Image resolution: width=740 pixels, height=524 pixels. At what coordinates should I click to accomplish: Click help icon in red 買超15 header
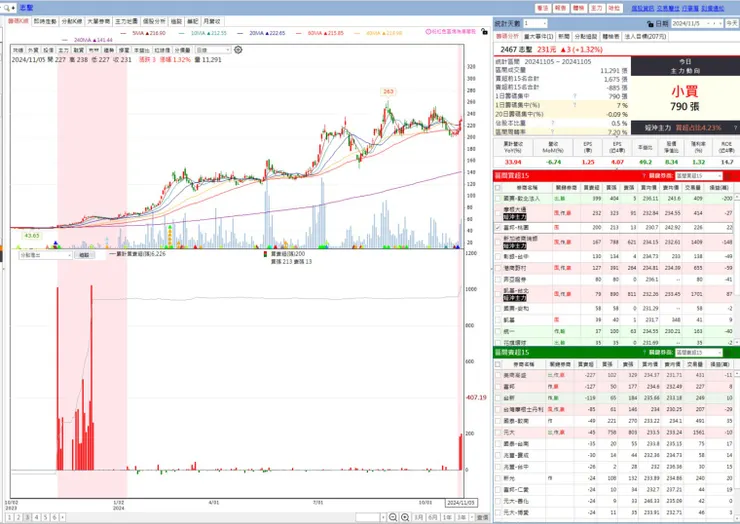coord(644,176)
